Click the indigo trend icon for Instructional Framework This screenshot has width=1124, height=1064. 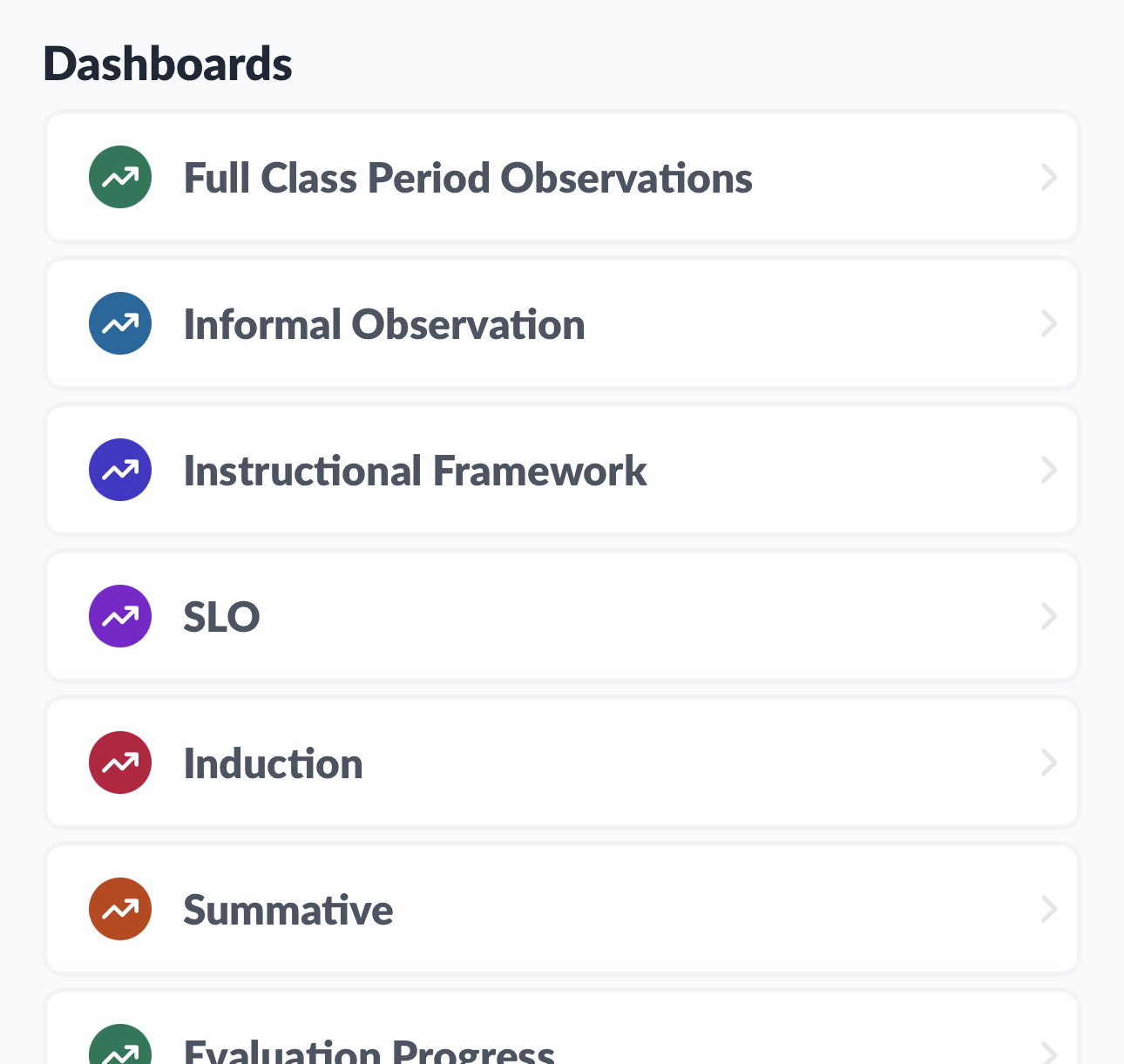119,470
